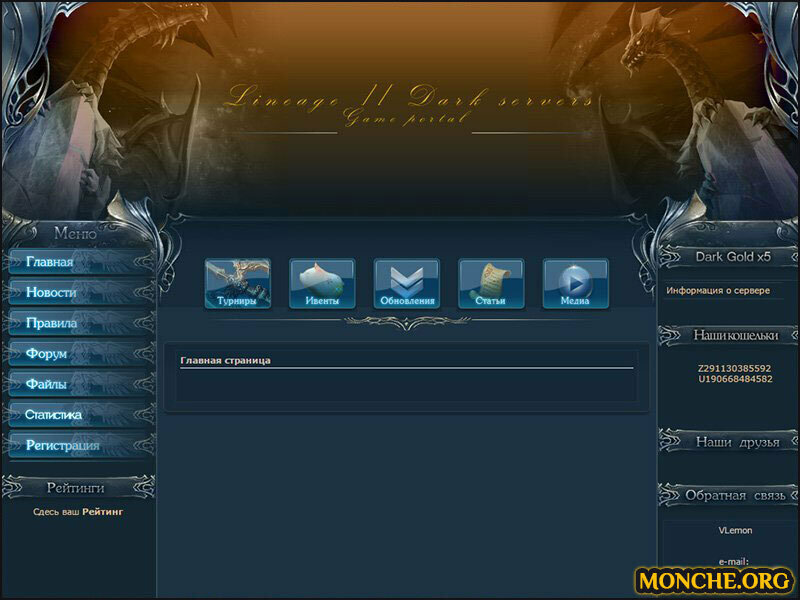Click the Обратная связь section header
800x600 pixels.
pyautogui.click(x=732, y=495)
